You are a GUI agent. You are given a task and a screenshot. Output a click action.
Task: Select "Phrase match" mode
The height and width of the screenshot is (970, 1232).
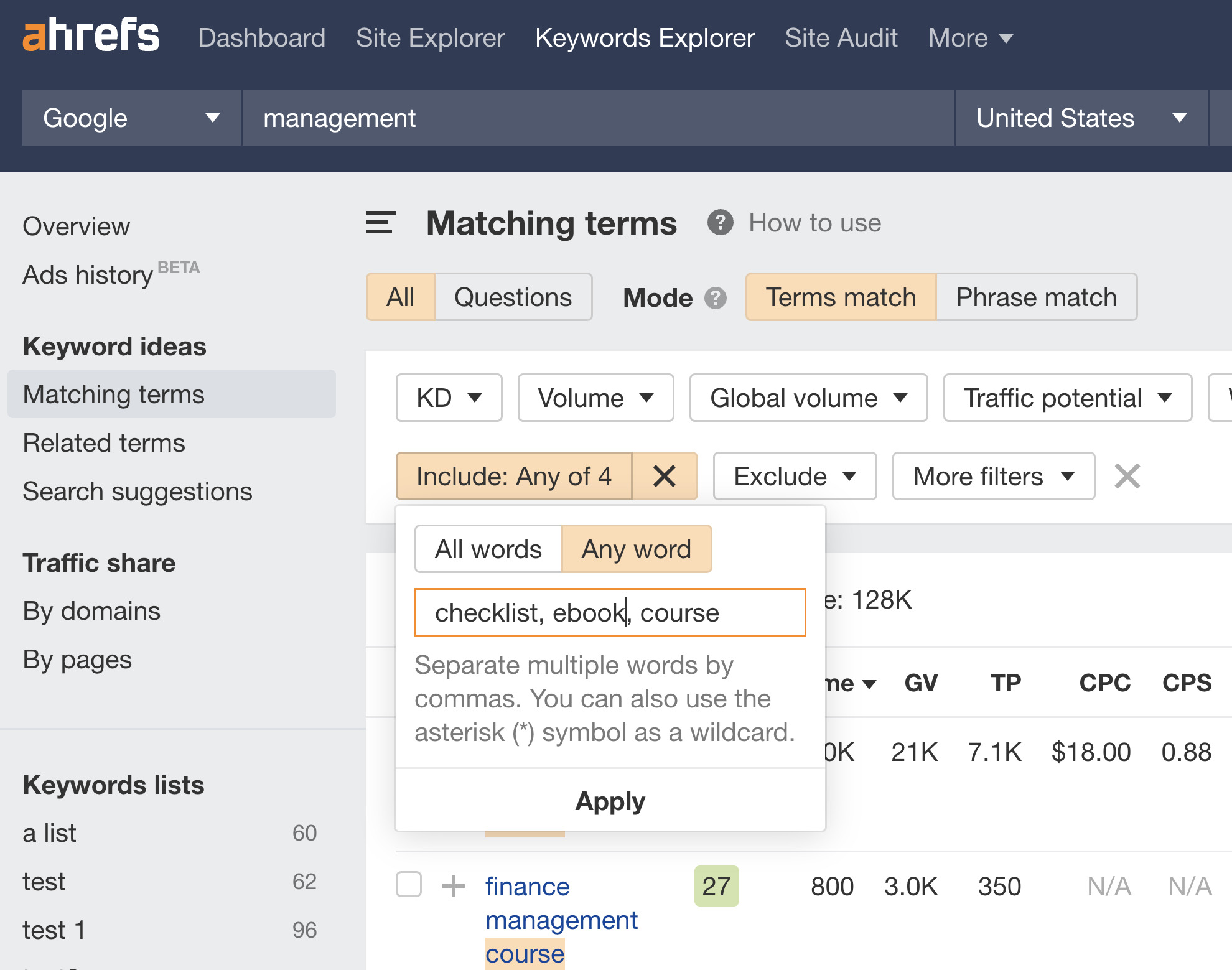pyautogui.click(x=1036, y=297)
